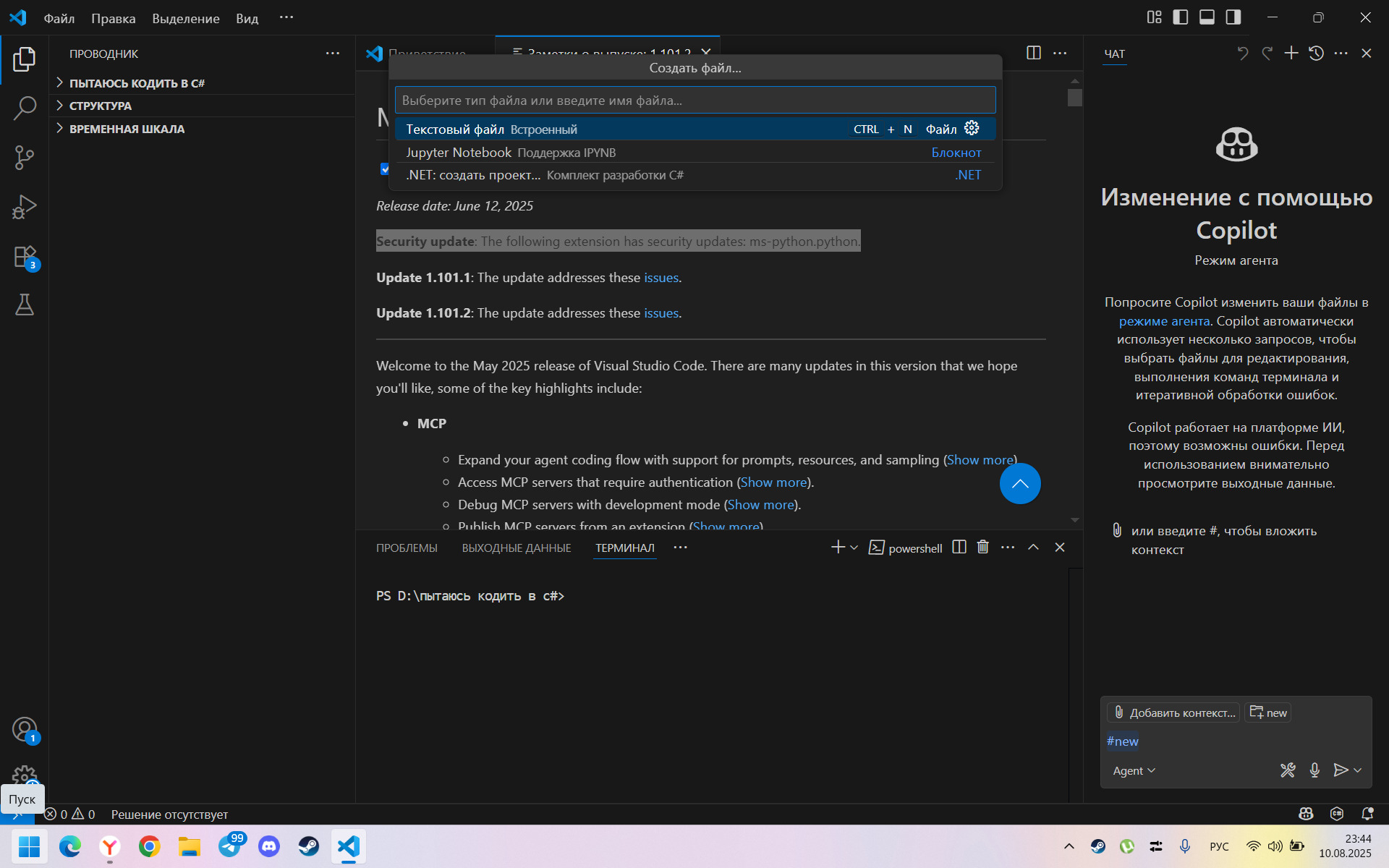Click the file name input field
Viewport: 1389px width, 868px height.
click(x=694, y=101)
